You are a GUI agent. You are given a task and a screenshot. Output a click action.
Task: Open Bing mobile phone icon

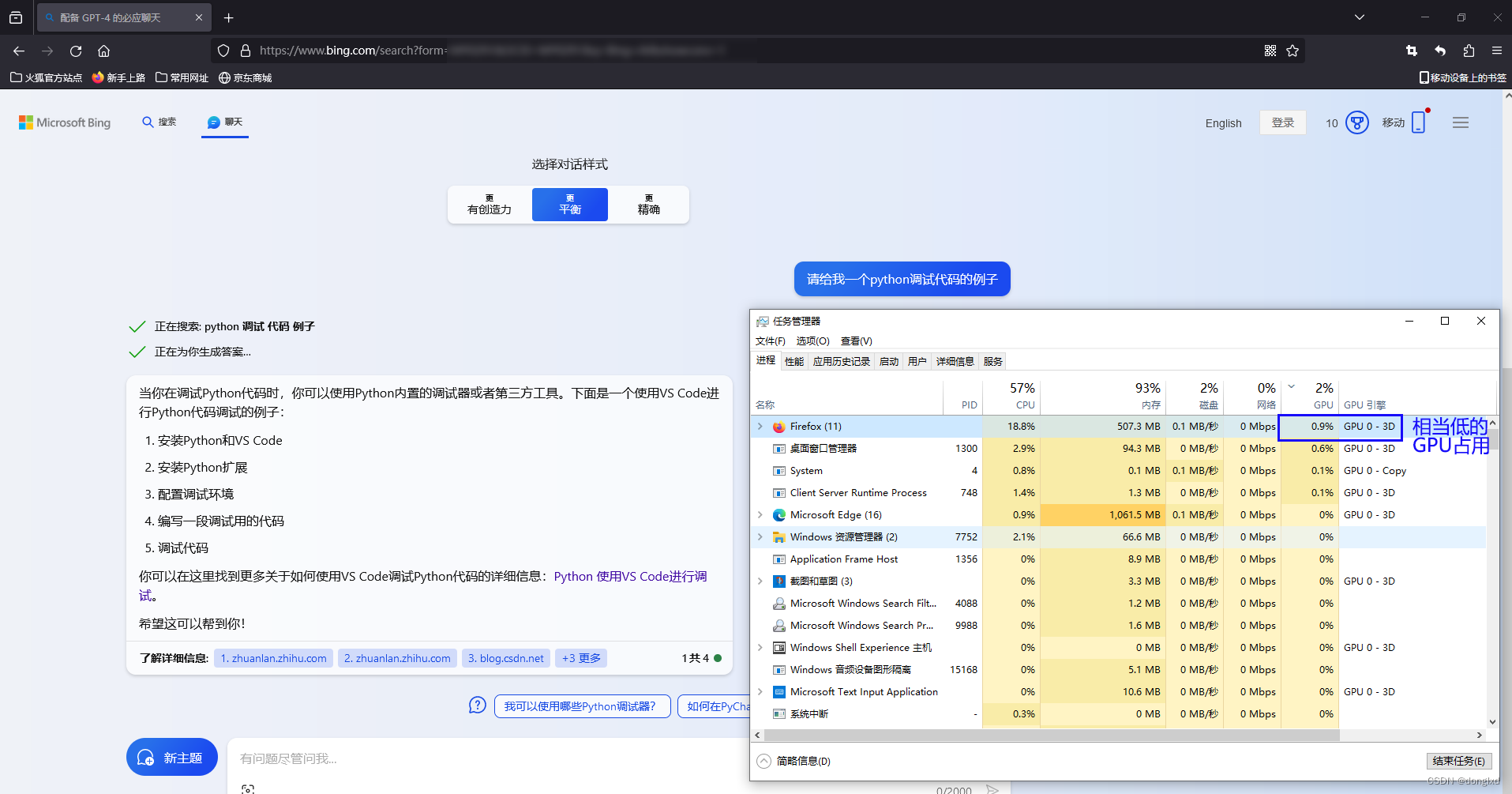coord(1419,122)
